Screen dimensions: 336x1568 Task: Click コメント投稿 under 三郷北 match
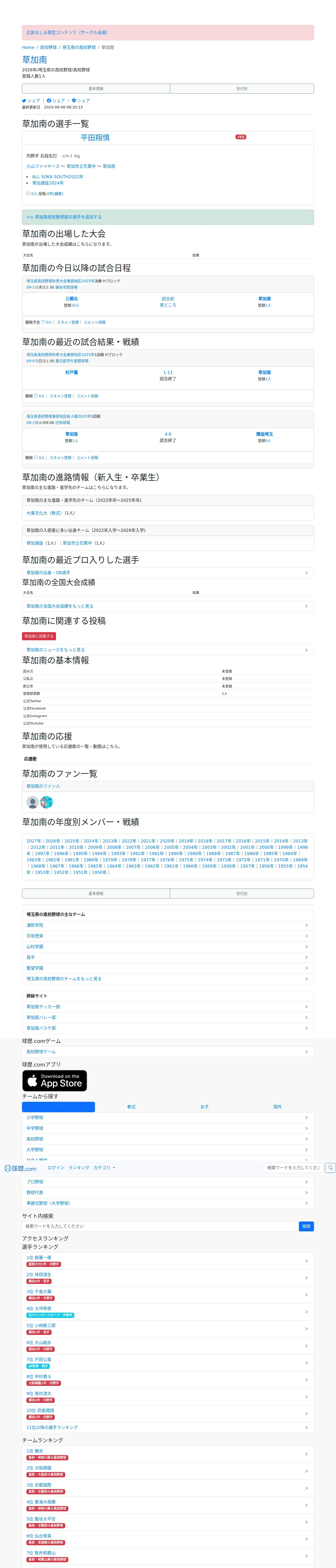(94, 322)
